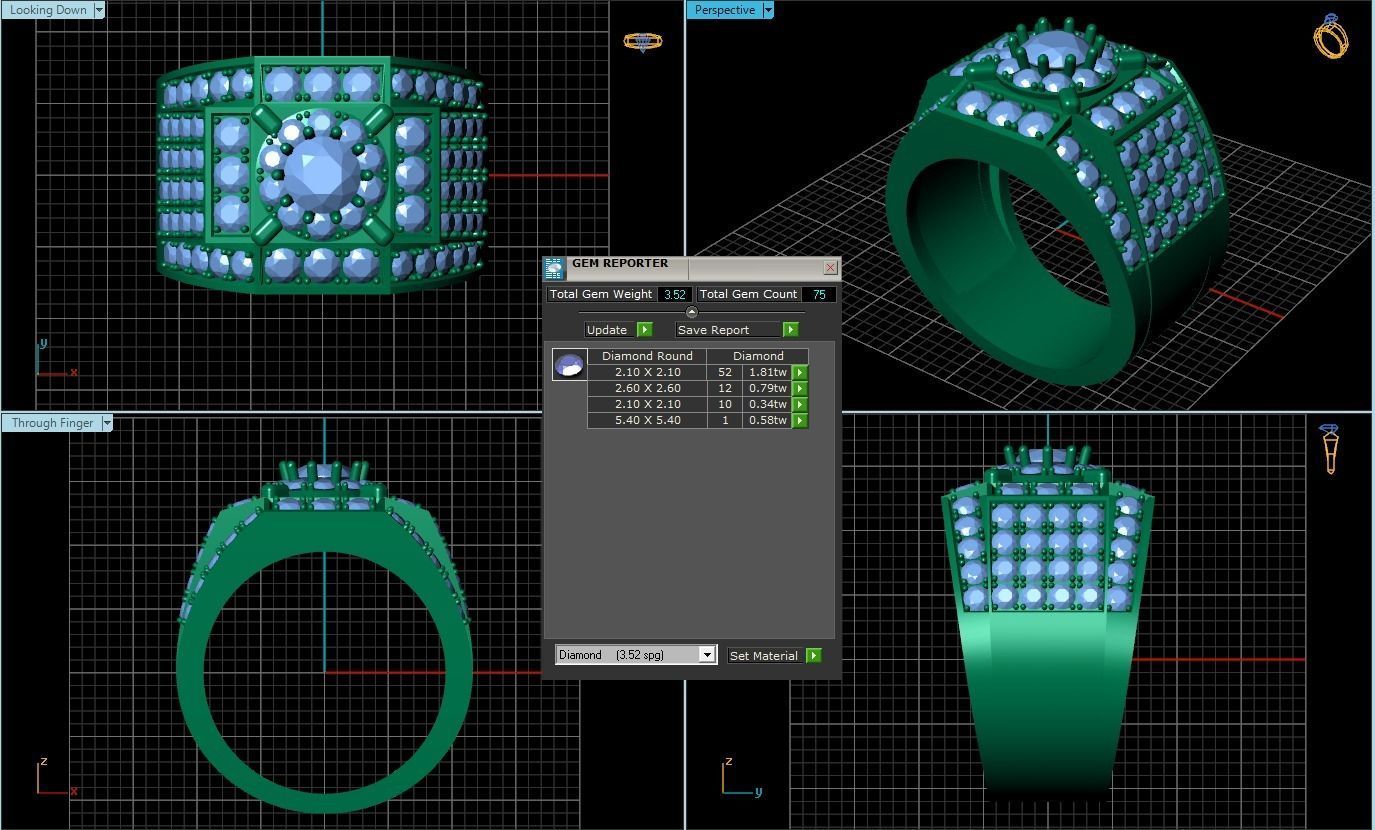This screenshot has height=830, width=1375.
Task: Click the Set Material button
Action: (x=766, y=656)
